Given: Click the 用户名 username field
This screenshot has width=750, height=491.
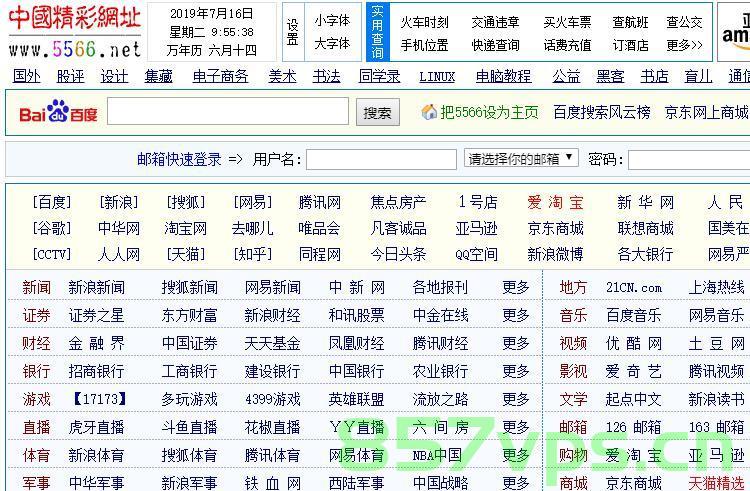Looking at the screenshot, I should pos(381,159).
